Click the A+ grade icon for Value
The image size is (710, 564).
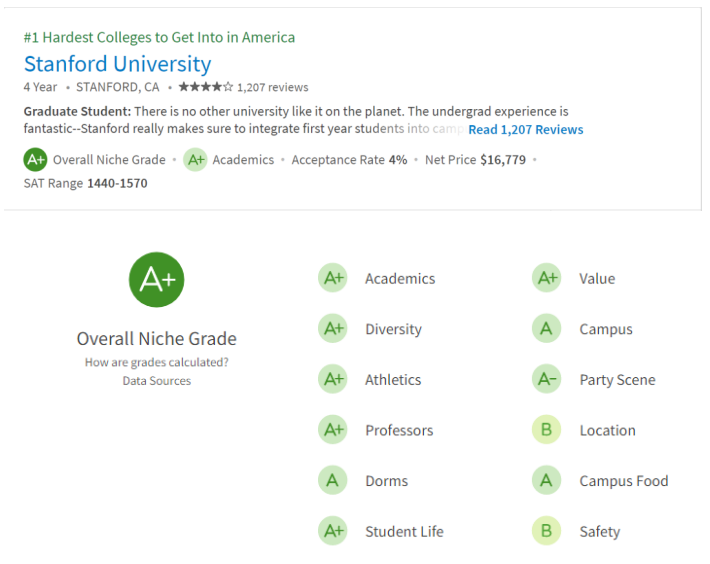546,278
